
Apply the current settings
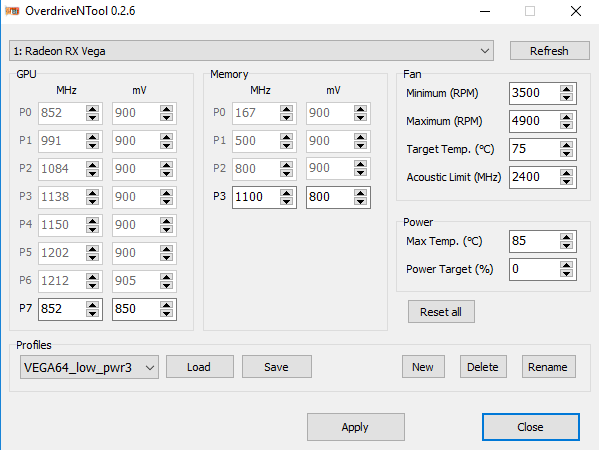(x=356, y=427)
